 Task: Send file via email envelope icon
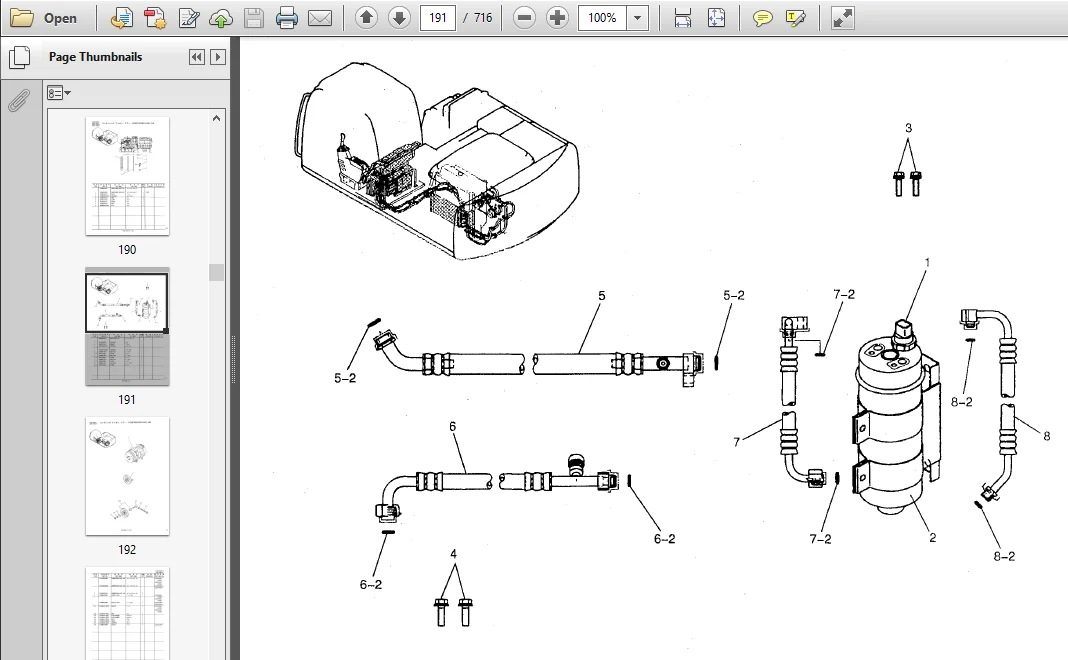click(x=320, y=18)
